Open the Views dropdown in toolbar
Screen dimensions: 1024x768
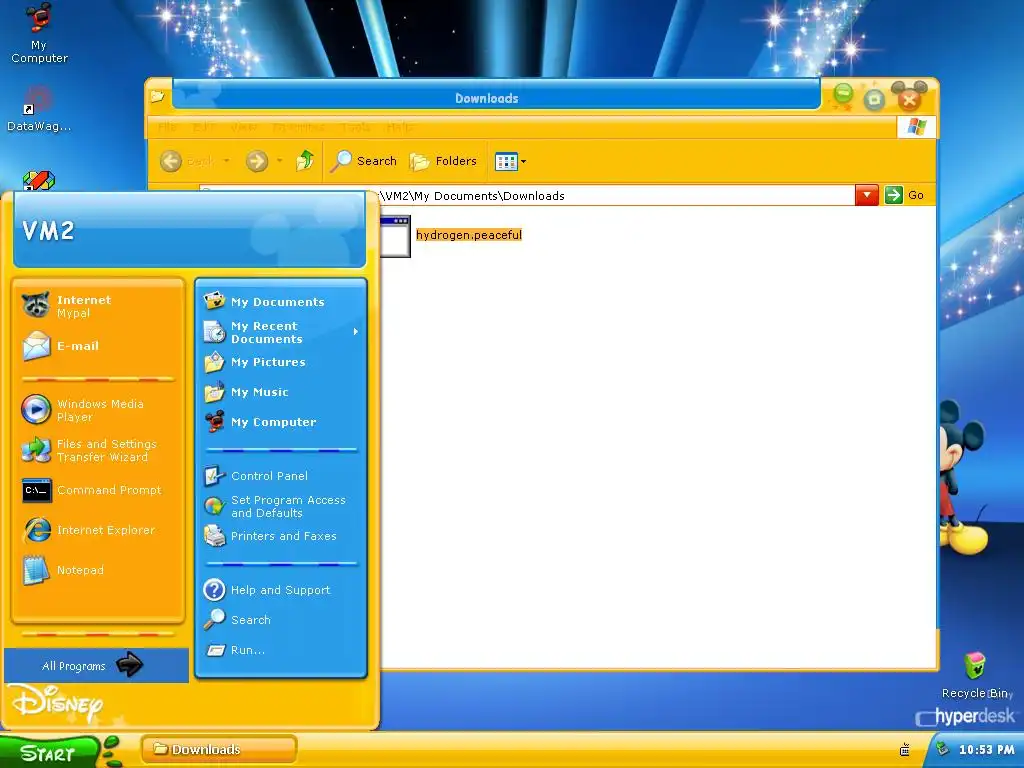(510, 161)
